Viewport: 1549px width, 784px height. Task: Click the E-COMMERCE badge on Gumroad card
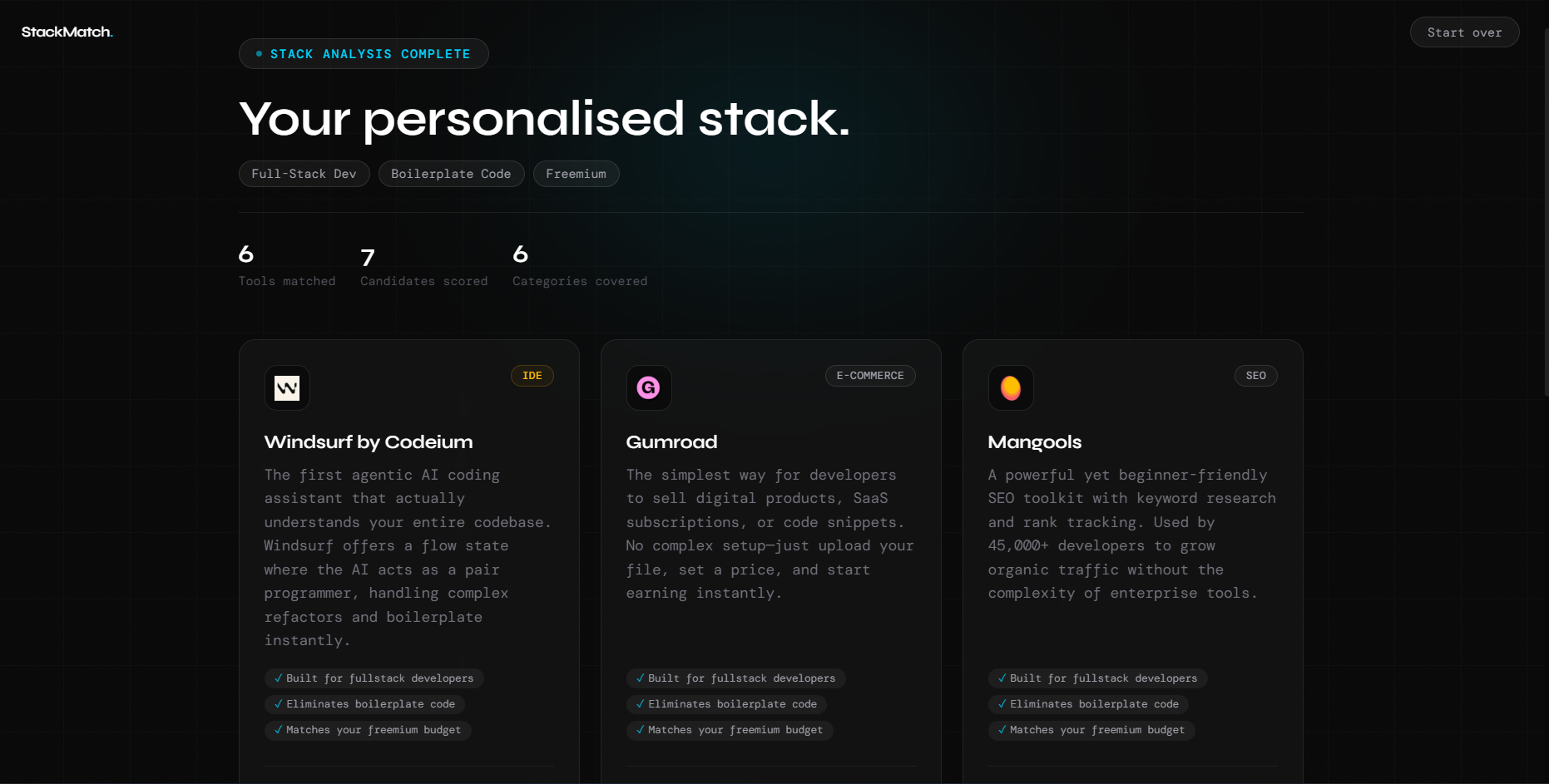pos(870,375)
